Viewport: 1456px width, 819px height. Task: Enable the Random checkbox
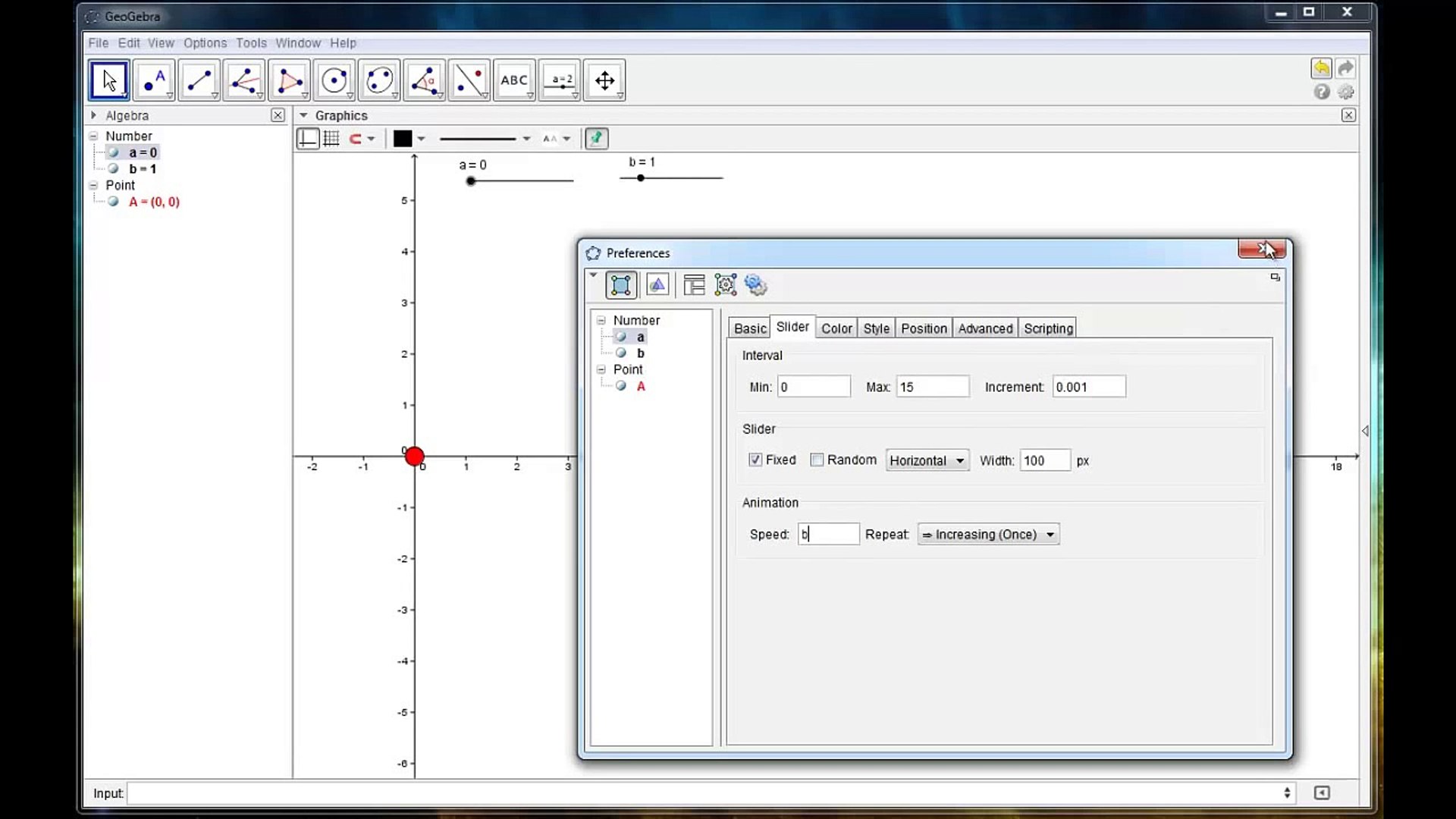(817, 460)
